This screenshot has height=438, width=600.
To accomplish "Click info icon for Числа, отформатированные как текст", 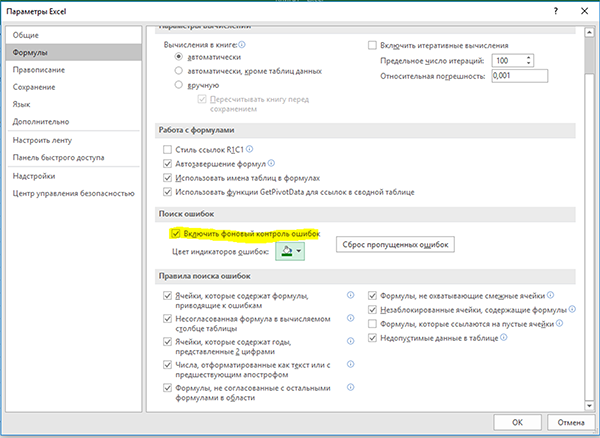I will pos(351,364).
